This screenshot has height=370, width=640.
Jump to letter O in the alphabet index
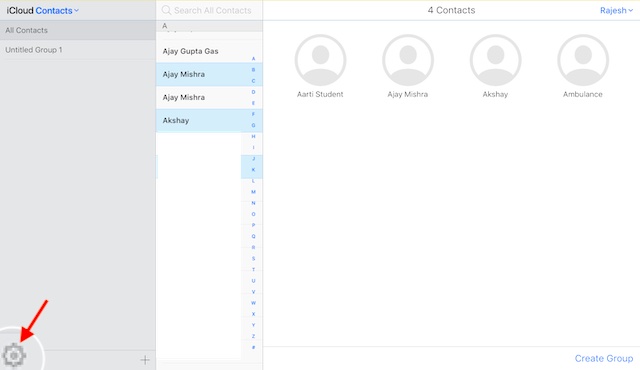253,214
